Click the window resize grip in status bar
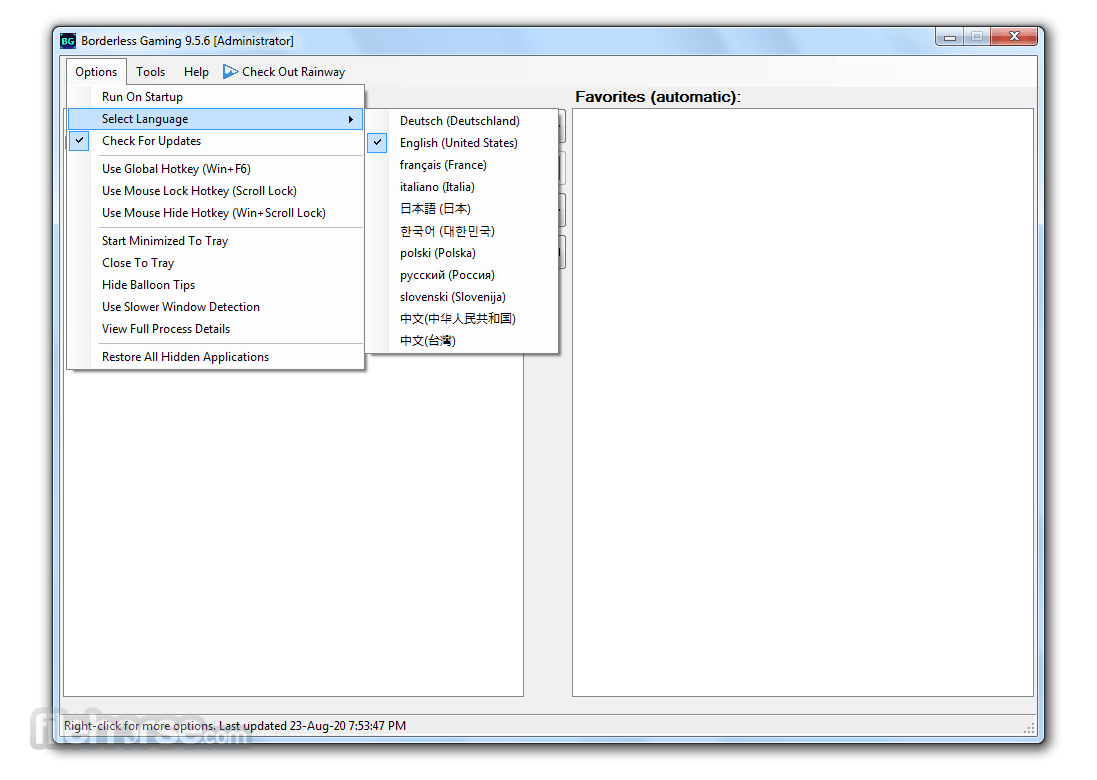The width and height of the screenshot is (1097, 780). (x=1029, y=728)
